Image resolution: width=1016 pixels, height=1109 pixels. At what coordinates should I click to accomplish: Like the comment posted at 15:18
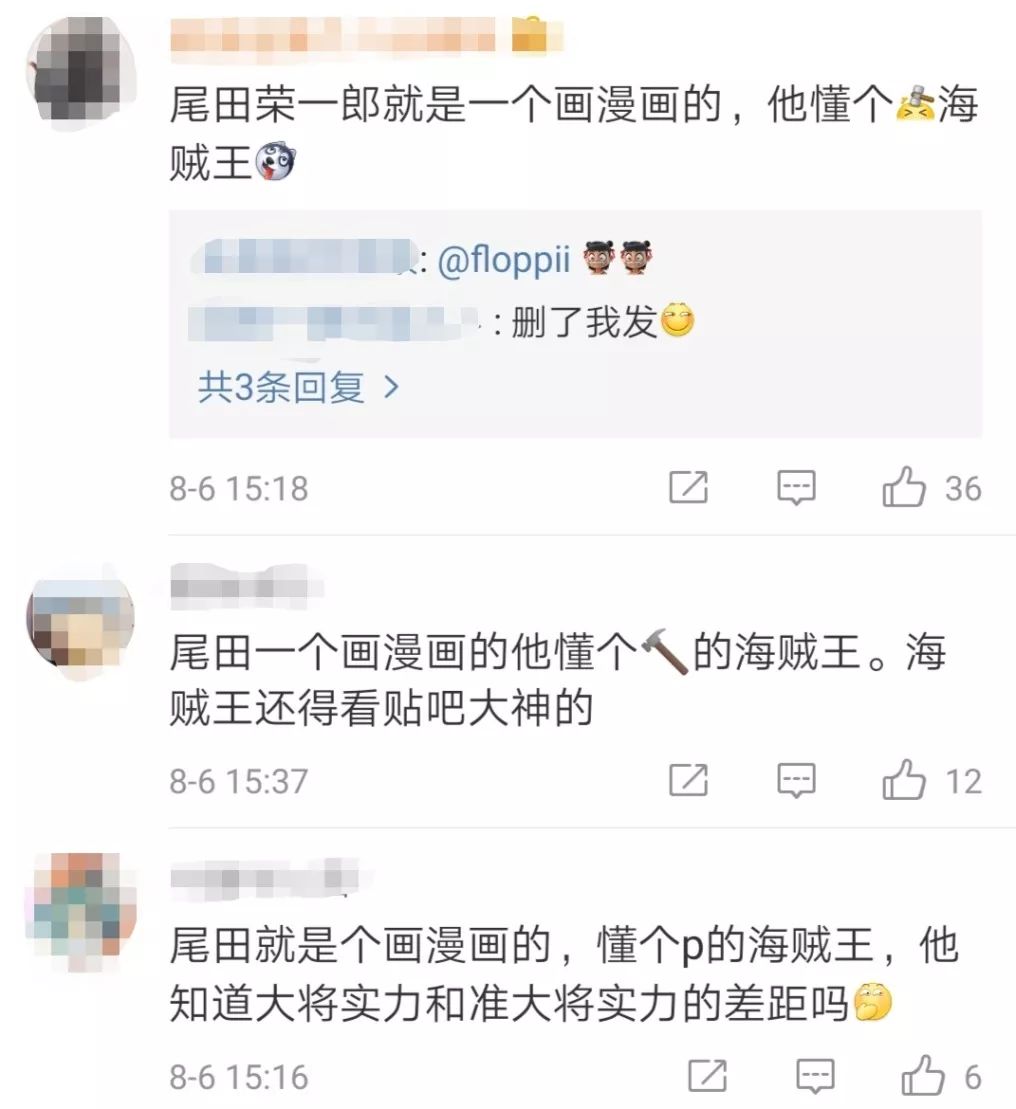904,487
